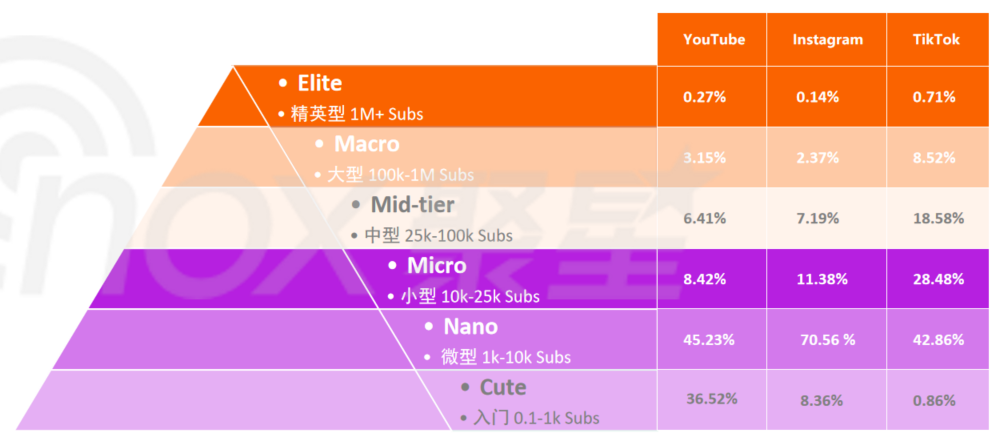The image size is (1001, 437).
Task: Click the Micro tier label
Action: coord(437,265)
